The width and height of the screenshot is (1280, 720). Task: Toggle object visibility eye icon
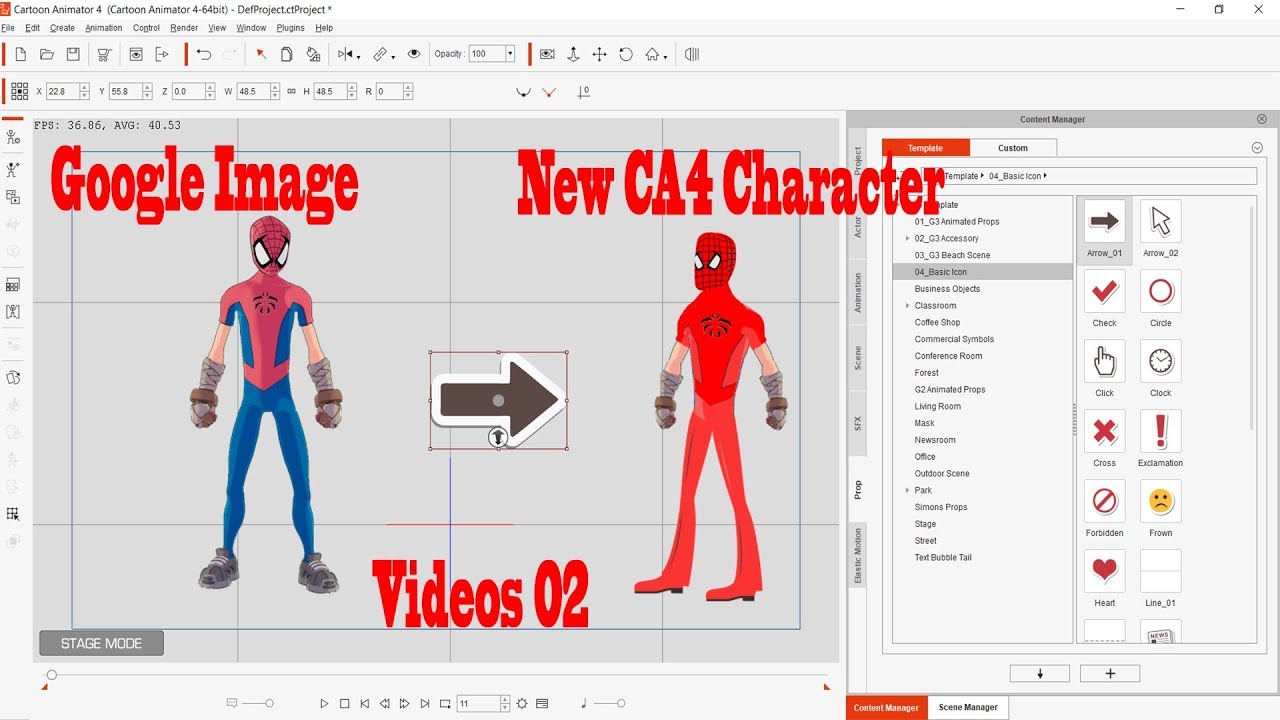[x=414, y=54]
